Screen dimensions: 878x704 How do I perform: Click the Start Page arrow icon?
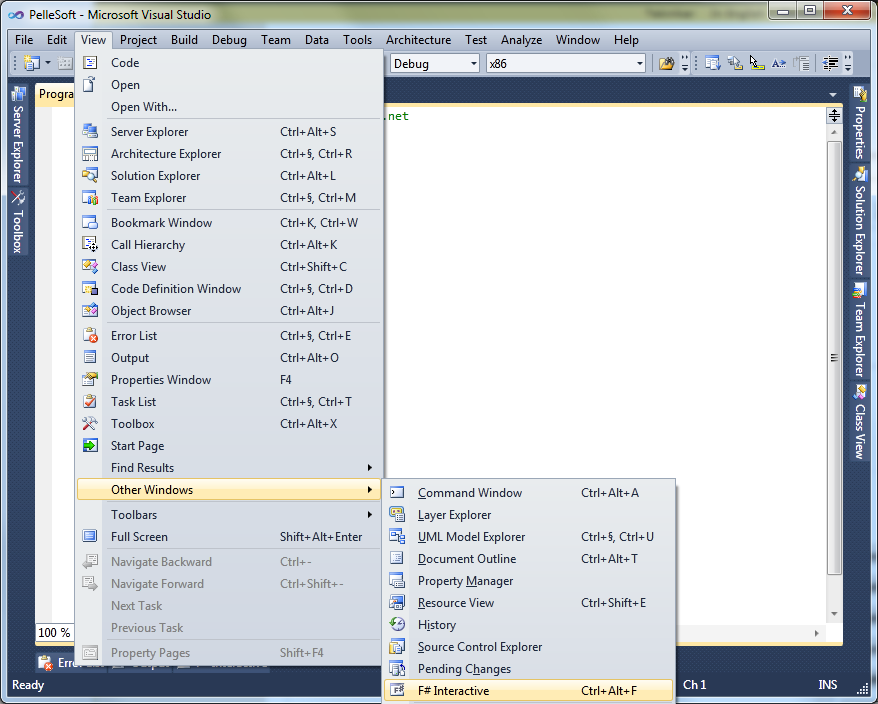(x=90, y=446)
